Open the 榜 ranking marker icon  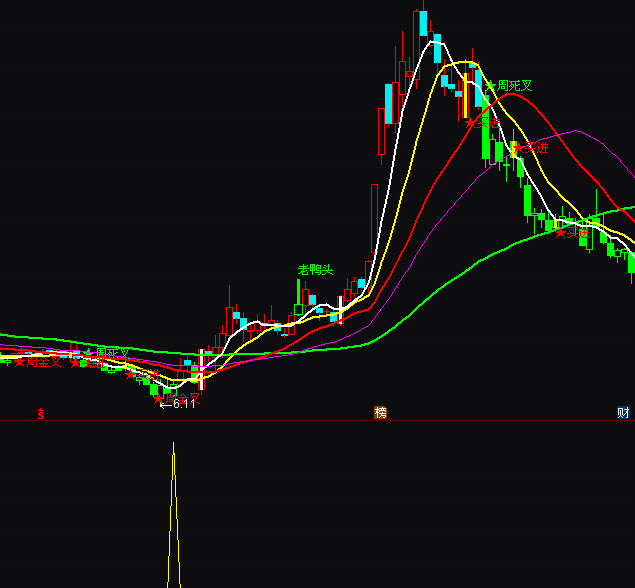(x=380, y=412)
